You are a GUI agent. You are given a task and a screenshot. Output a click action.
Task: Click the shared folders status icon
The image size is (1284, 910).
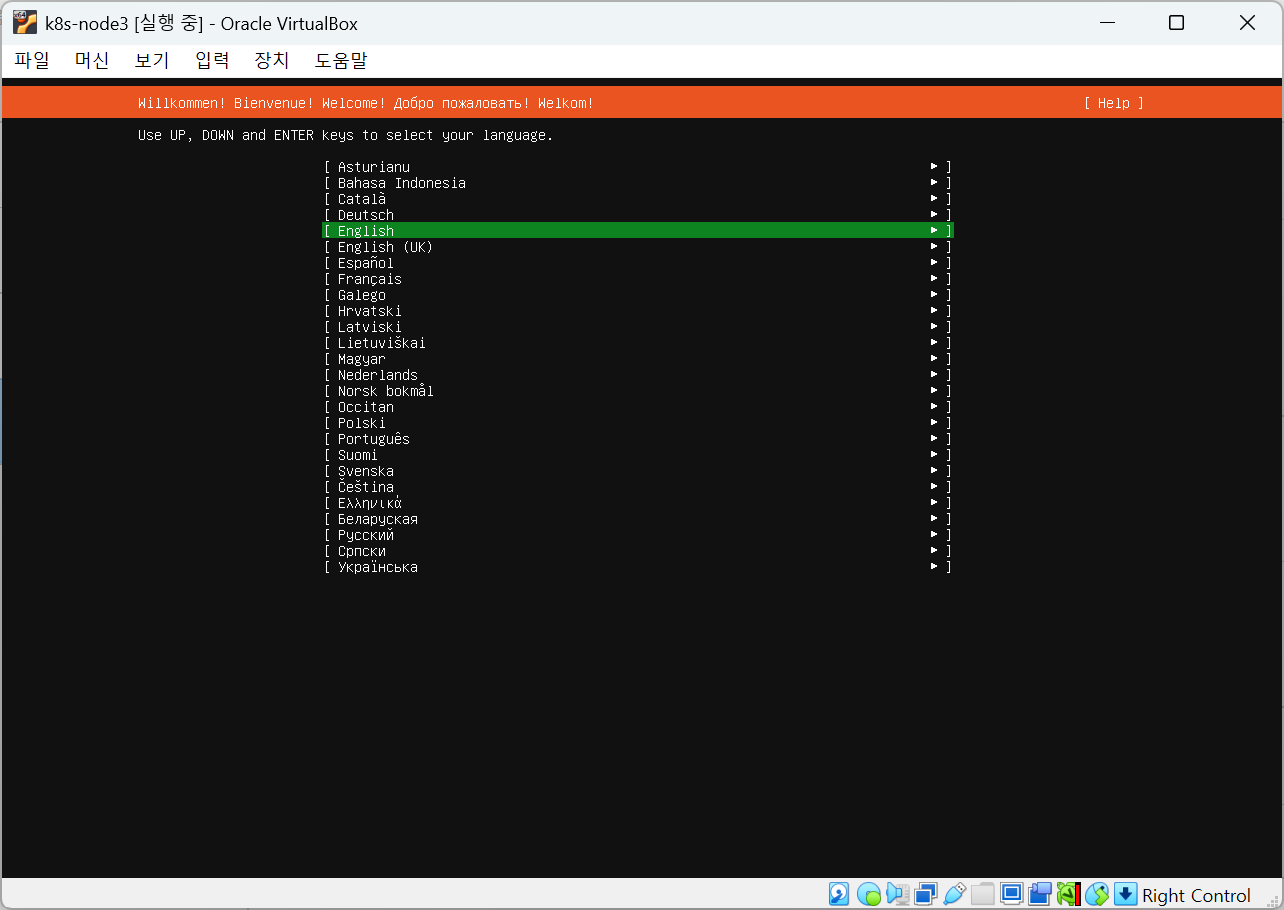(x=983, y=894)
